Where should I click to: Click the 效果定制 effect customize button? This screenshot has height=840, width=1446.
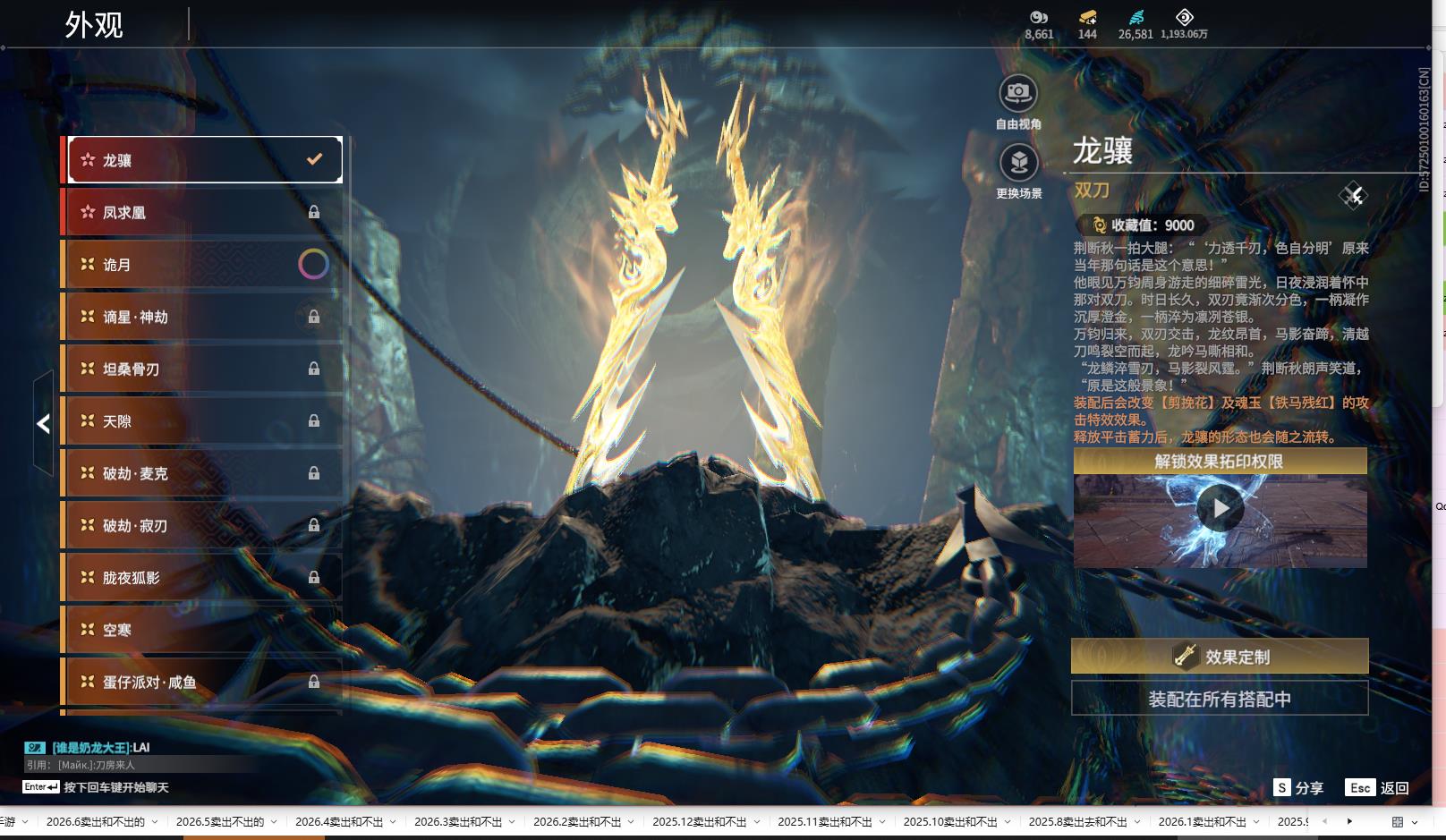click(x=1220, y=656)
